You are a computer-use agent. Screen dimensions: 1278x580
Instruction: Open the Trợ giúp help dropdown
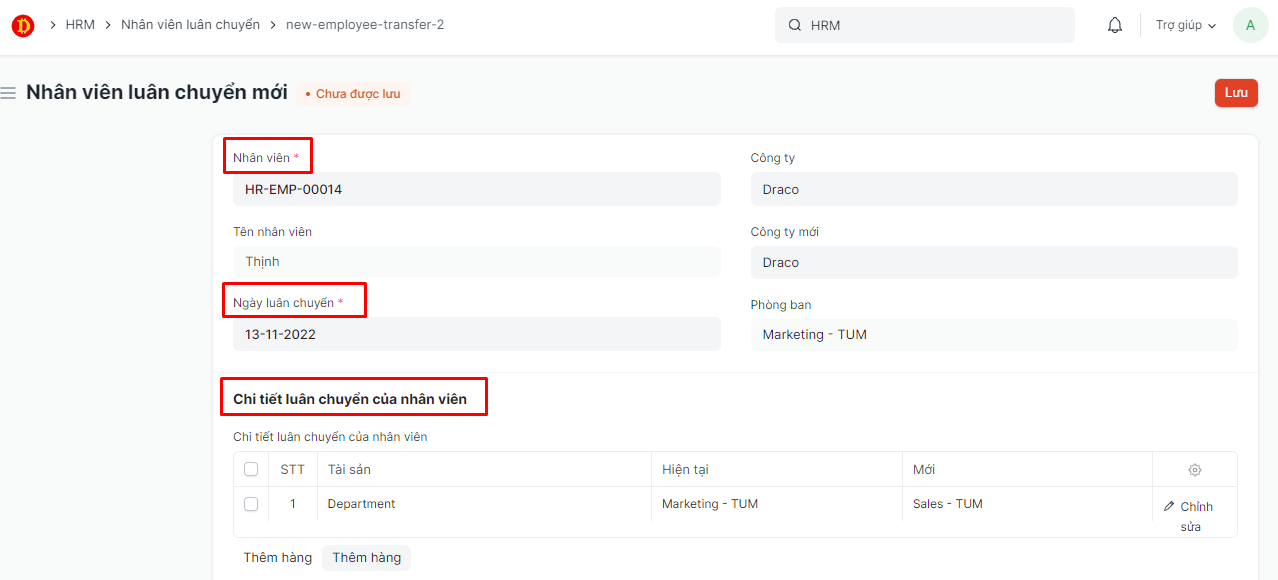pos(1186,25)
